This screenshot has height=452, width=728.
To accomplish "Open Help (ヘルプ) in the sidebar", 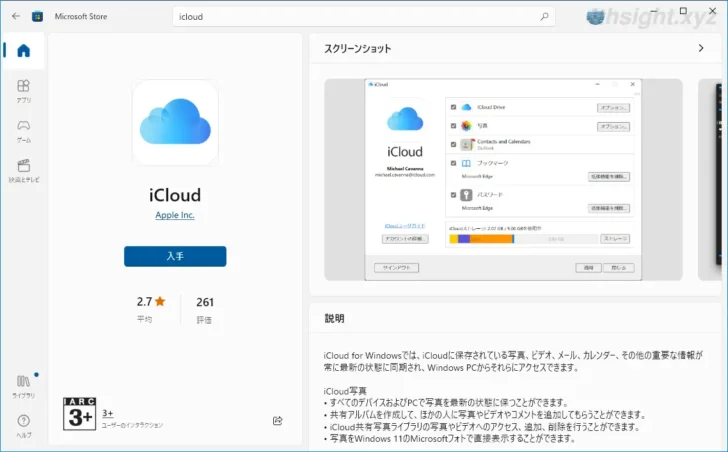I will [23, 426].
